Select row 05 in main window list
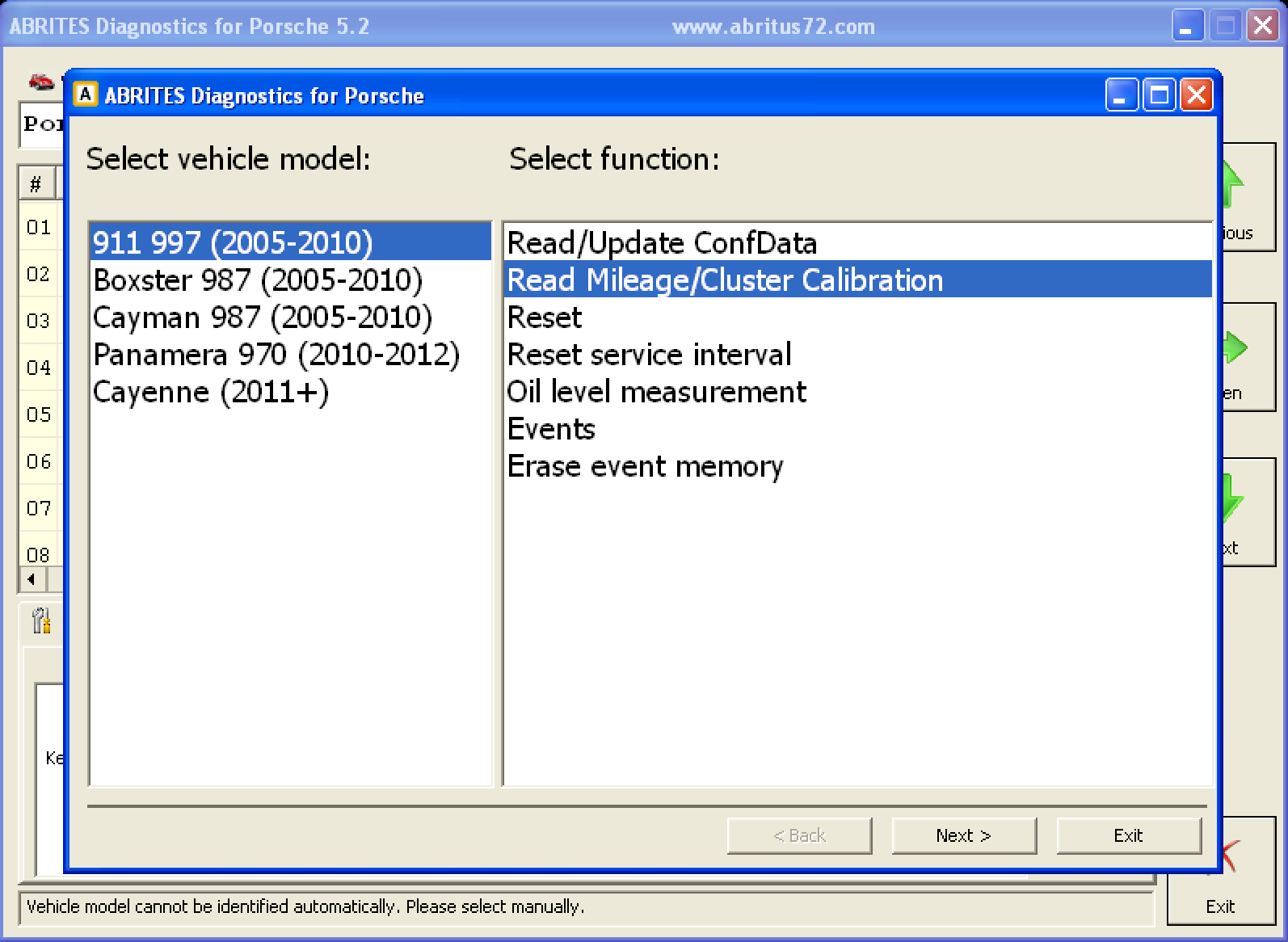1288x942 pixels. point(39,414)
